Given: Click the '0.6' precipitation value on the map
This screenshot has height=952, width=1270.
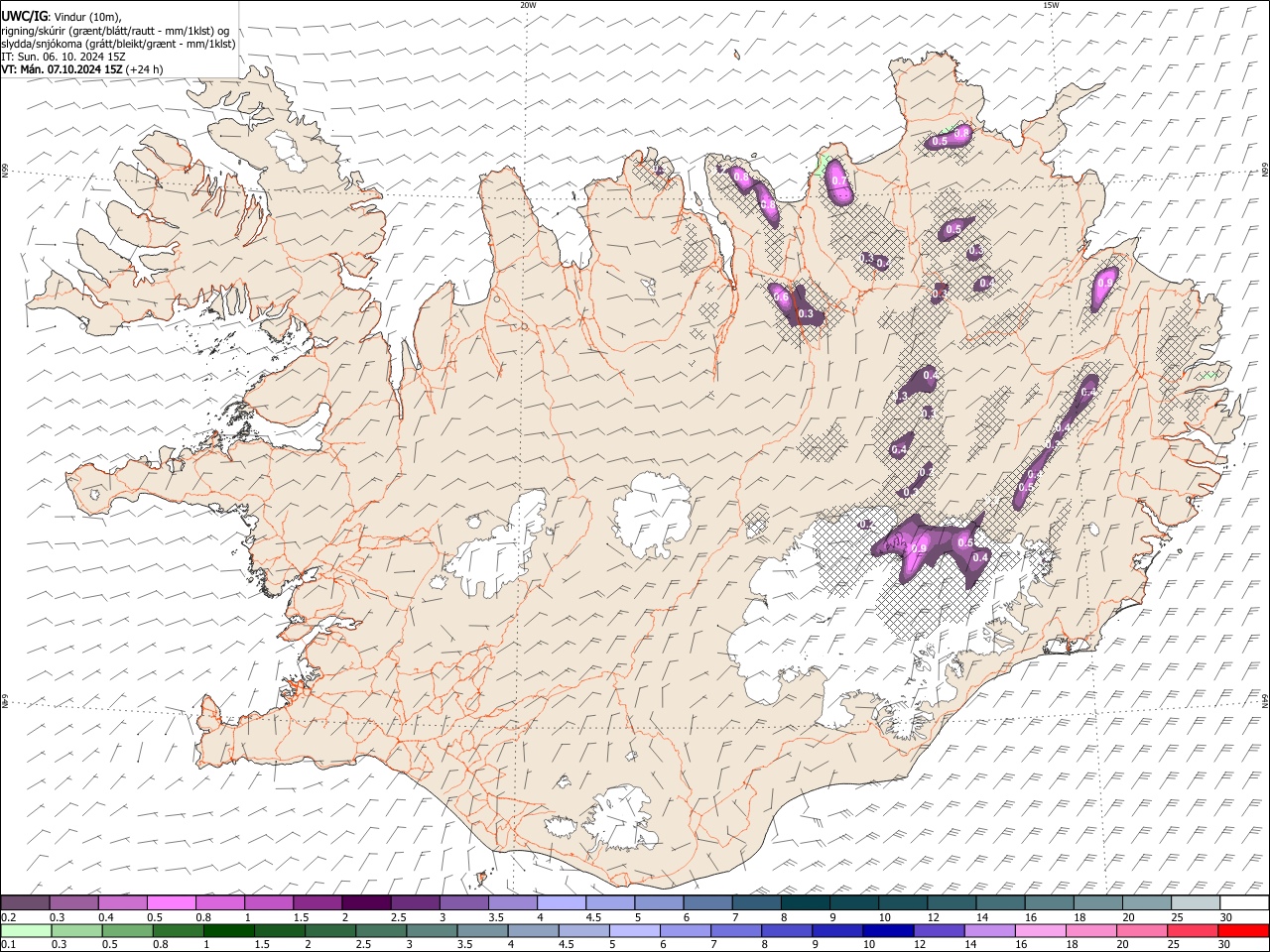Looking at the screenshot, I should coord(781,297).
